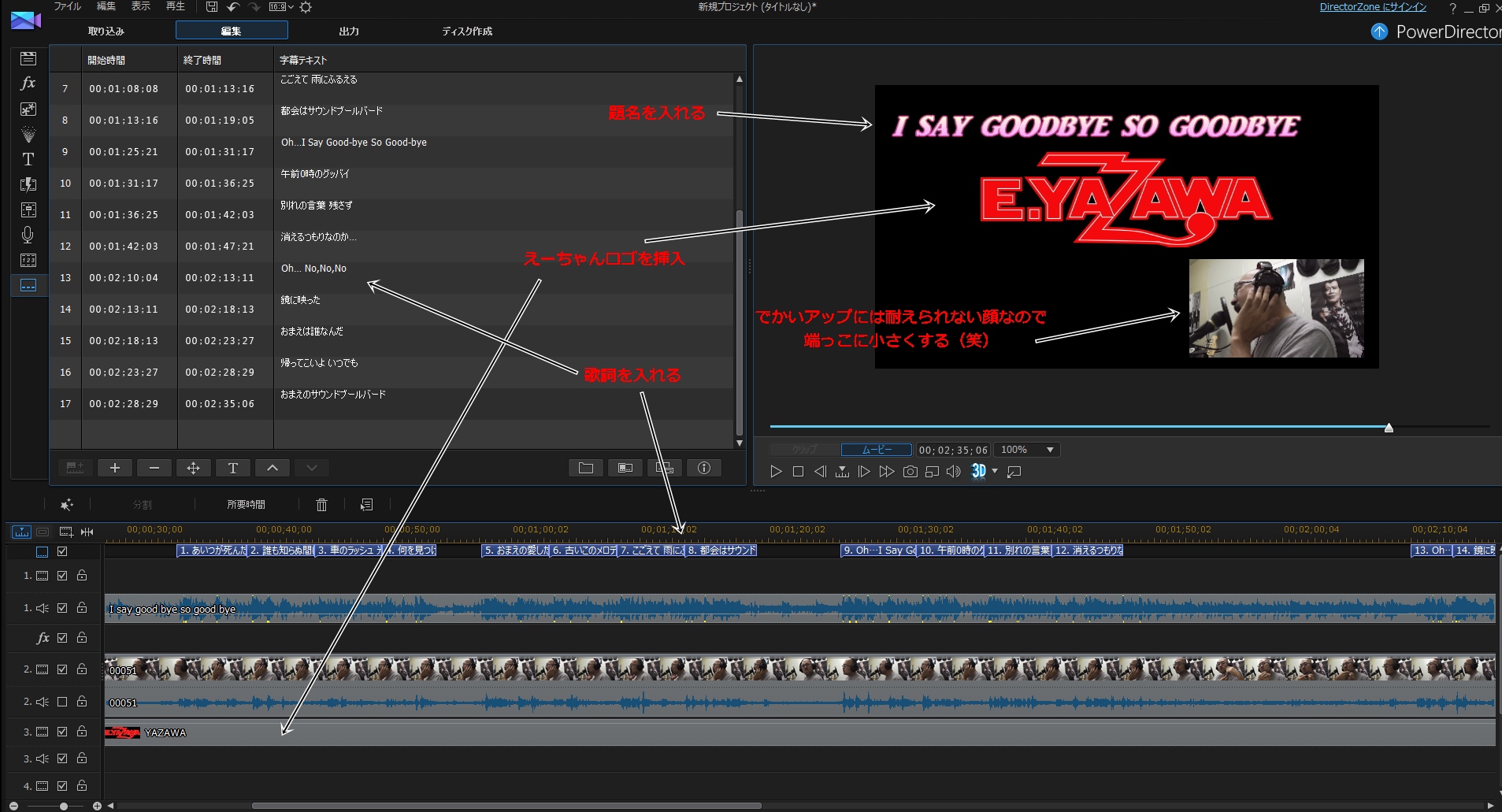Click the save project floppy icon

[211, 7]
